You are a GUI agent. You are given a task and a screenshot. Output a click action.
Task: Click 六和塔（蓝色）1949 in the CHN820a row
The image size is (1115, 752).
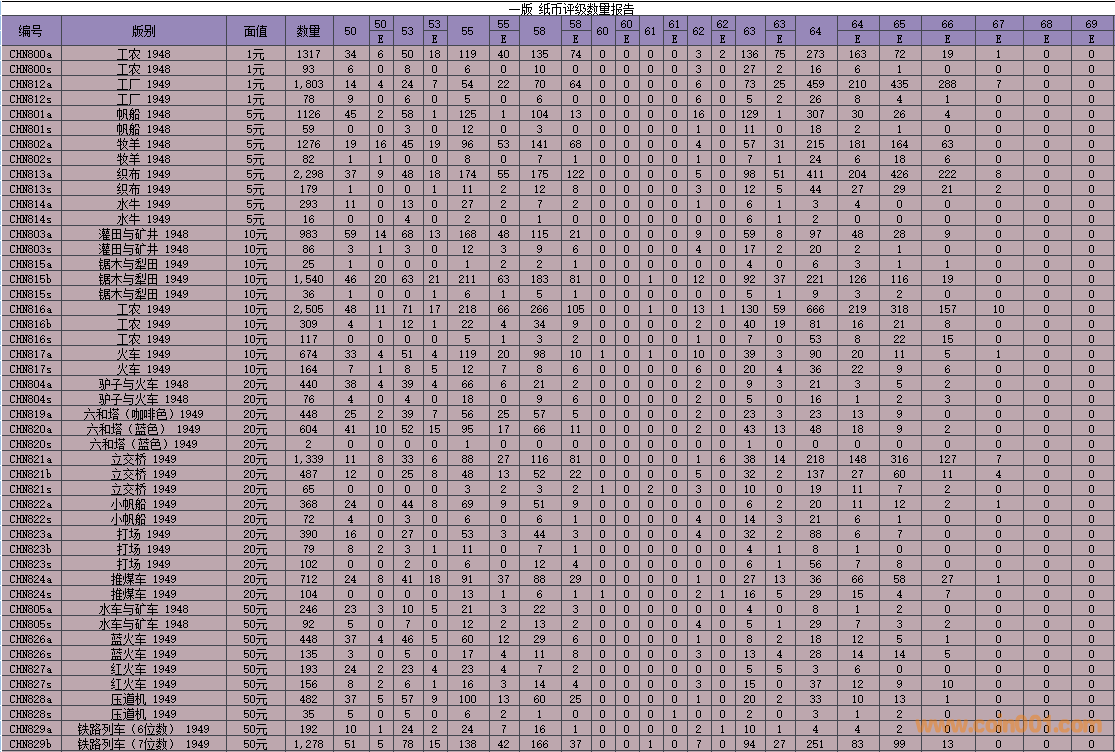(144, 429)
